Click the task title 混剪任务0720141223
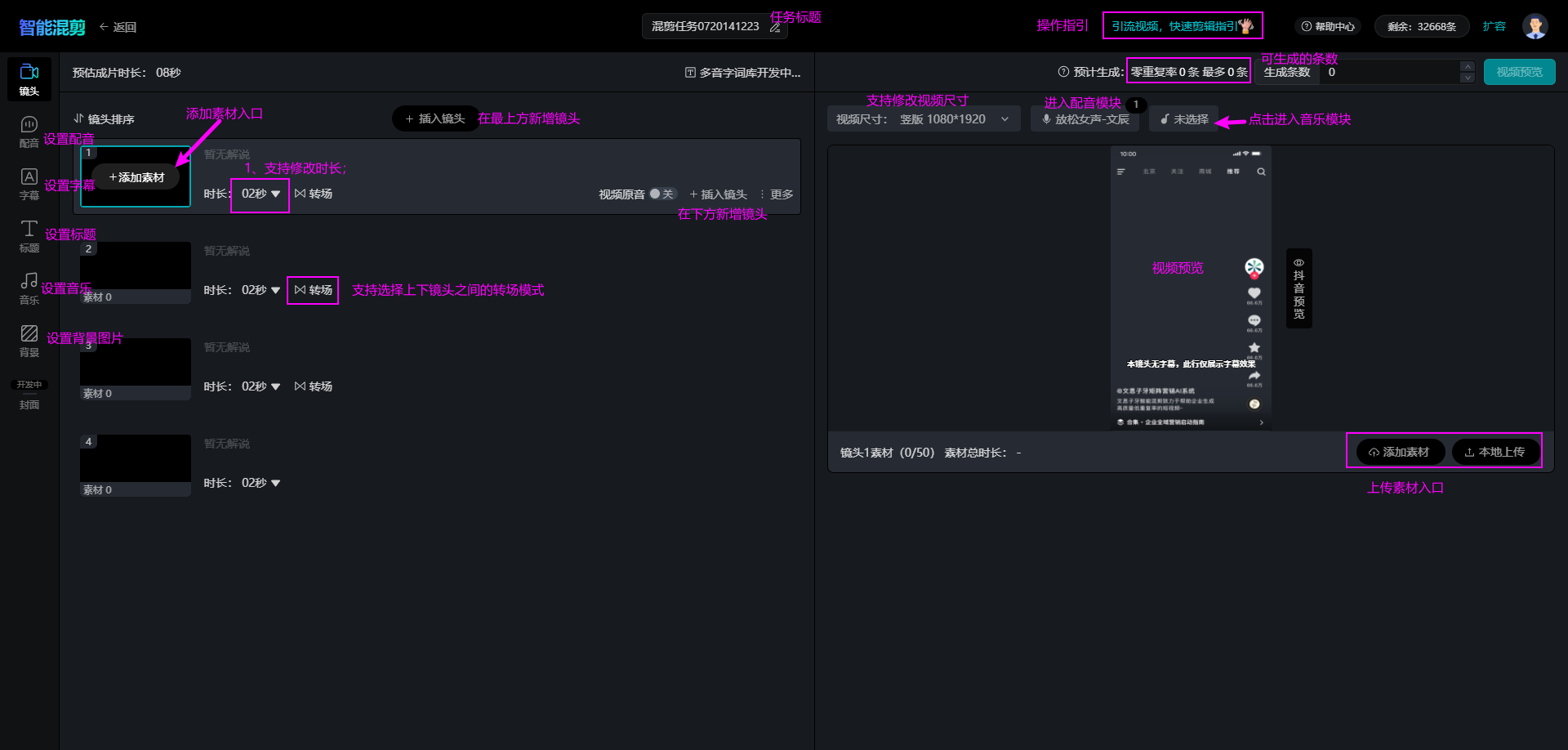Screen dimensions: 1568x750 coord(706,26)
